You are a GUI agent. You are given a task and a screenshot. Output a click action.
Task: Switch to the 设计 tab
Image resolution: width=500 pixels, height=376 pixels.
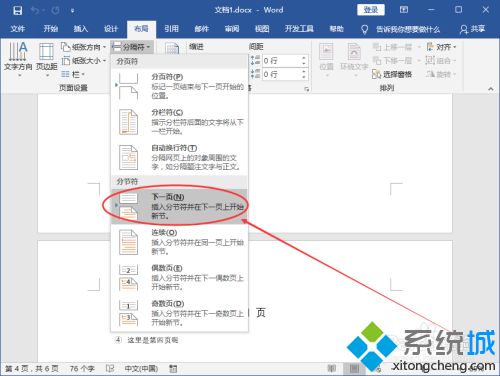tap(111, 29)
